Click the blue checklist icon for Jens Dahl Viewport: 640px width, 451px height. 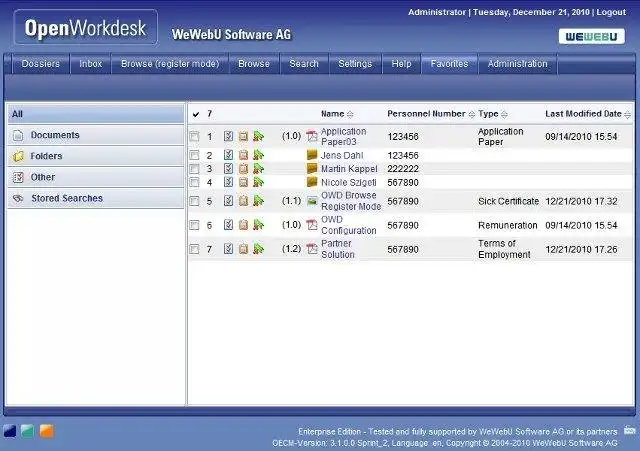(228, 155)
